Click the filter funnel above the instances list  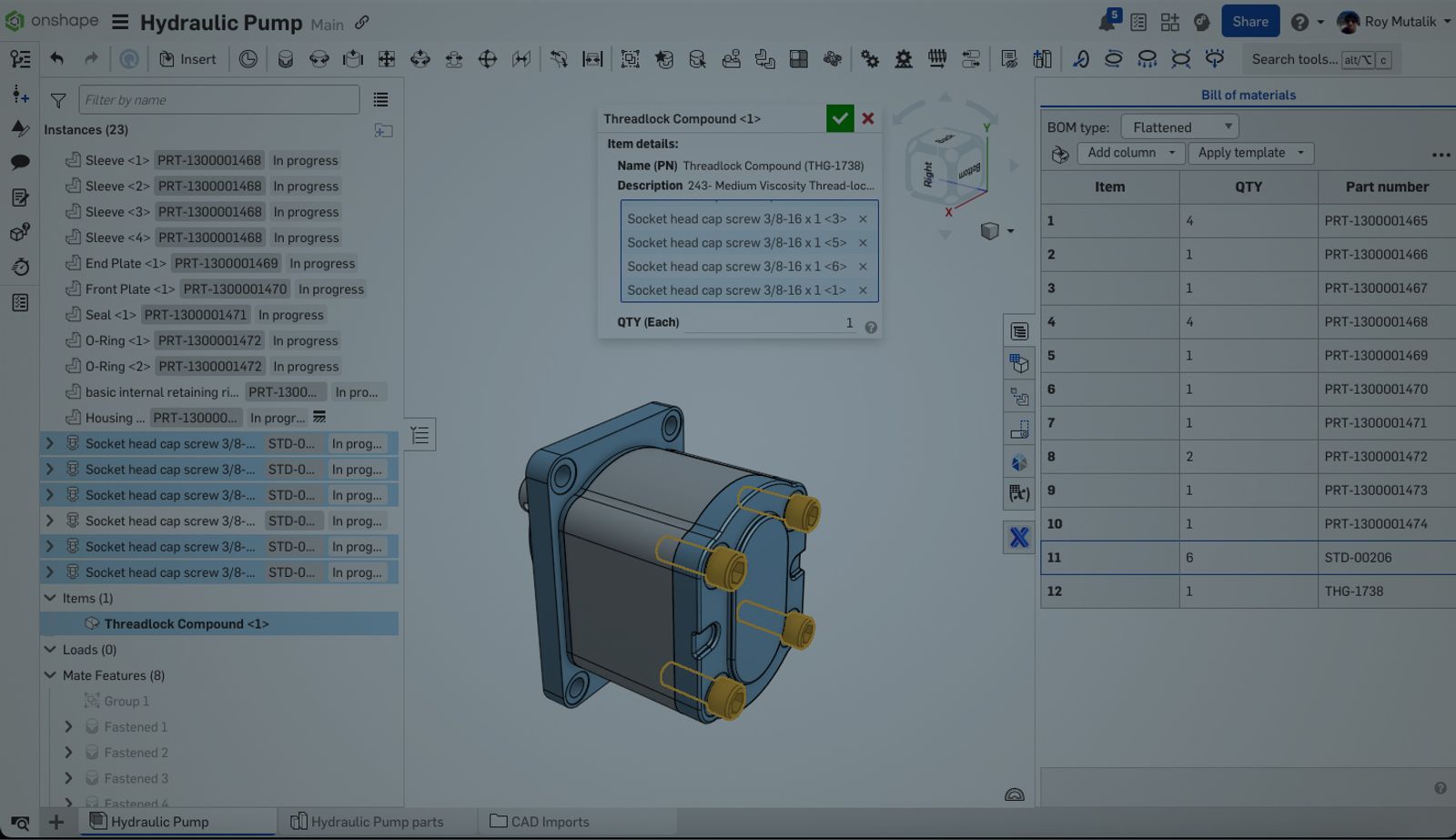tap(57, 100)
